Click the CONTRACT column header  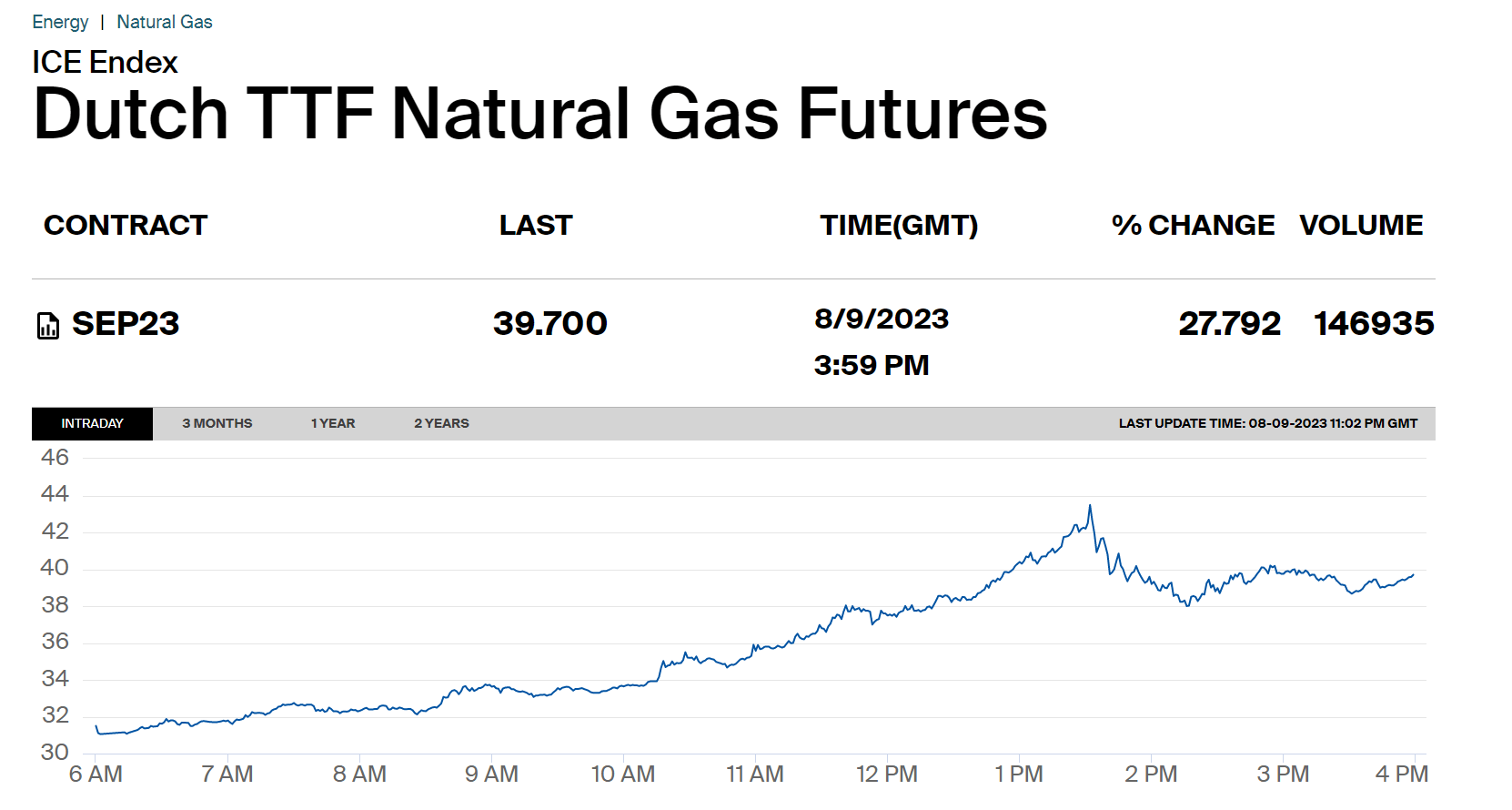(126, 225)
